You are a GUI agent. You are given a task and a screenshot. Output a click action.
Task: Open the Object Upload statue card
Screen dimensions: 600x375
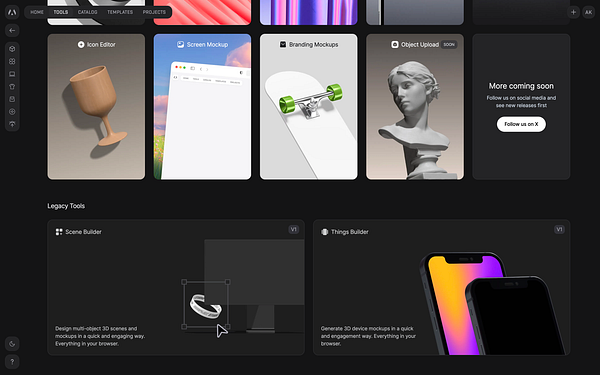tap(415, 107)
